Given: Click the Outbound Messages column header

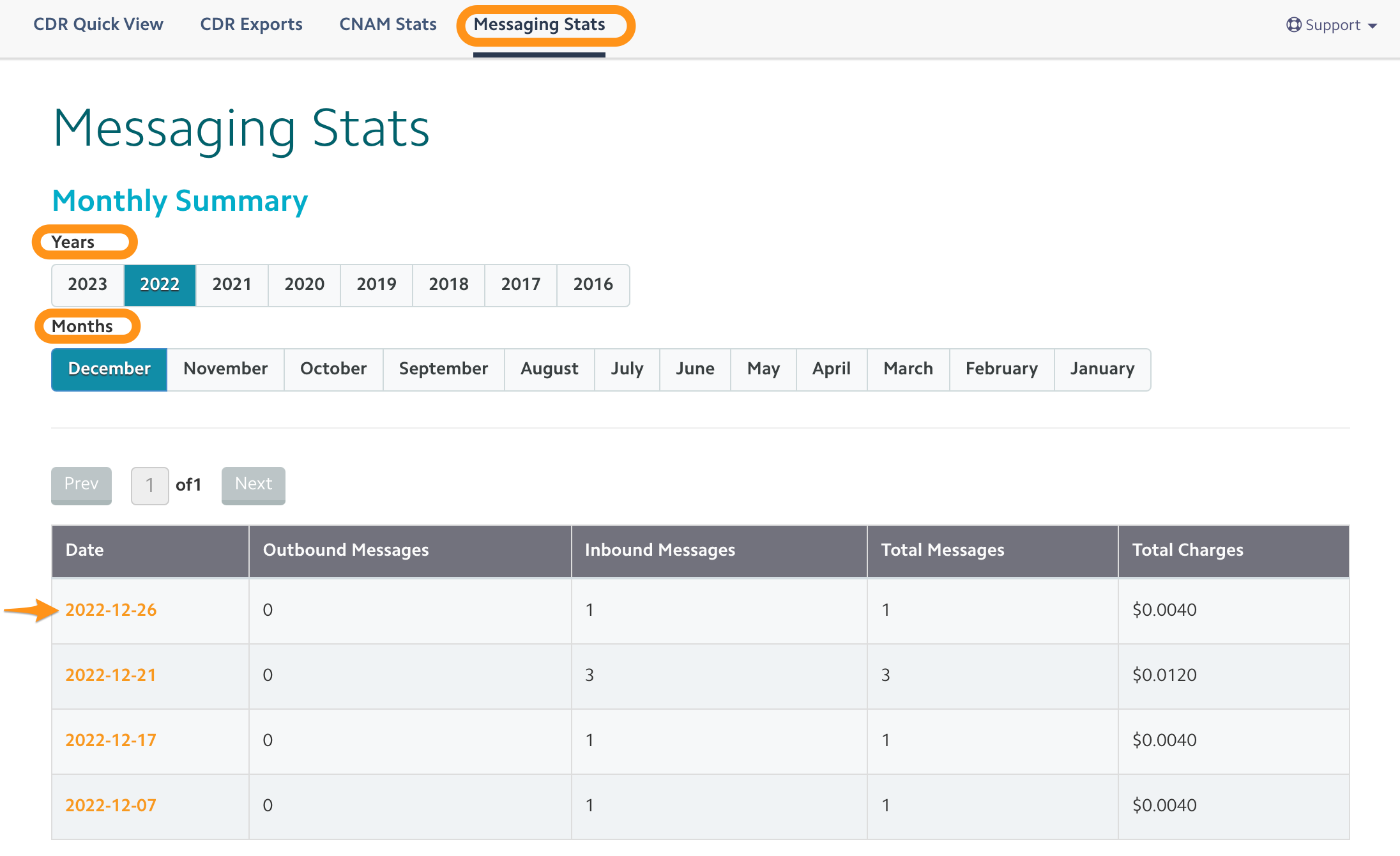Looking at the screenshot, I should pos(410,551).
